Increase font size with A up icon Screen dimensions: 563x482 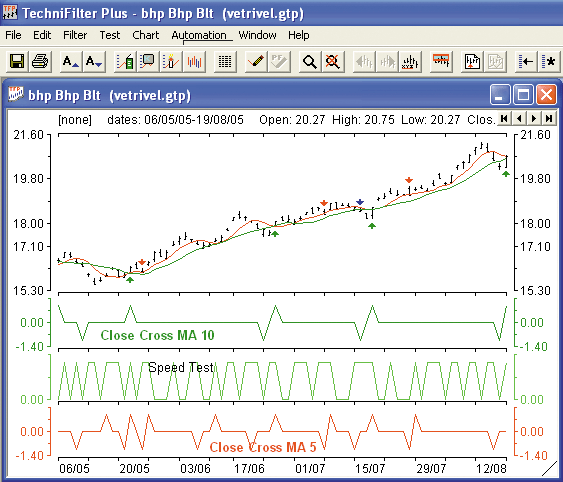pyautogui.click(x=70, y=62)
